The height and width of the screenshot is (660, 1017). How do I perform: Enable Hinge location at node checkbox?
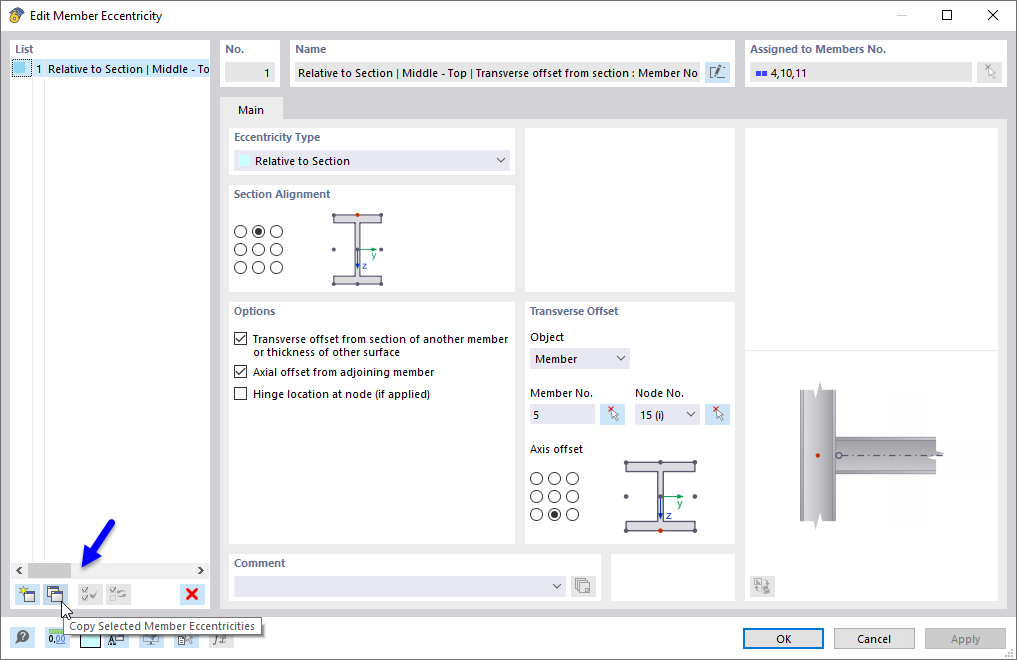pos(240,394)
